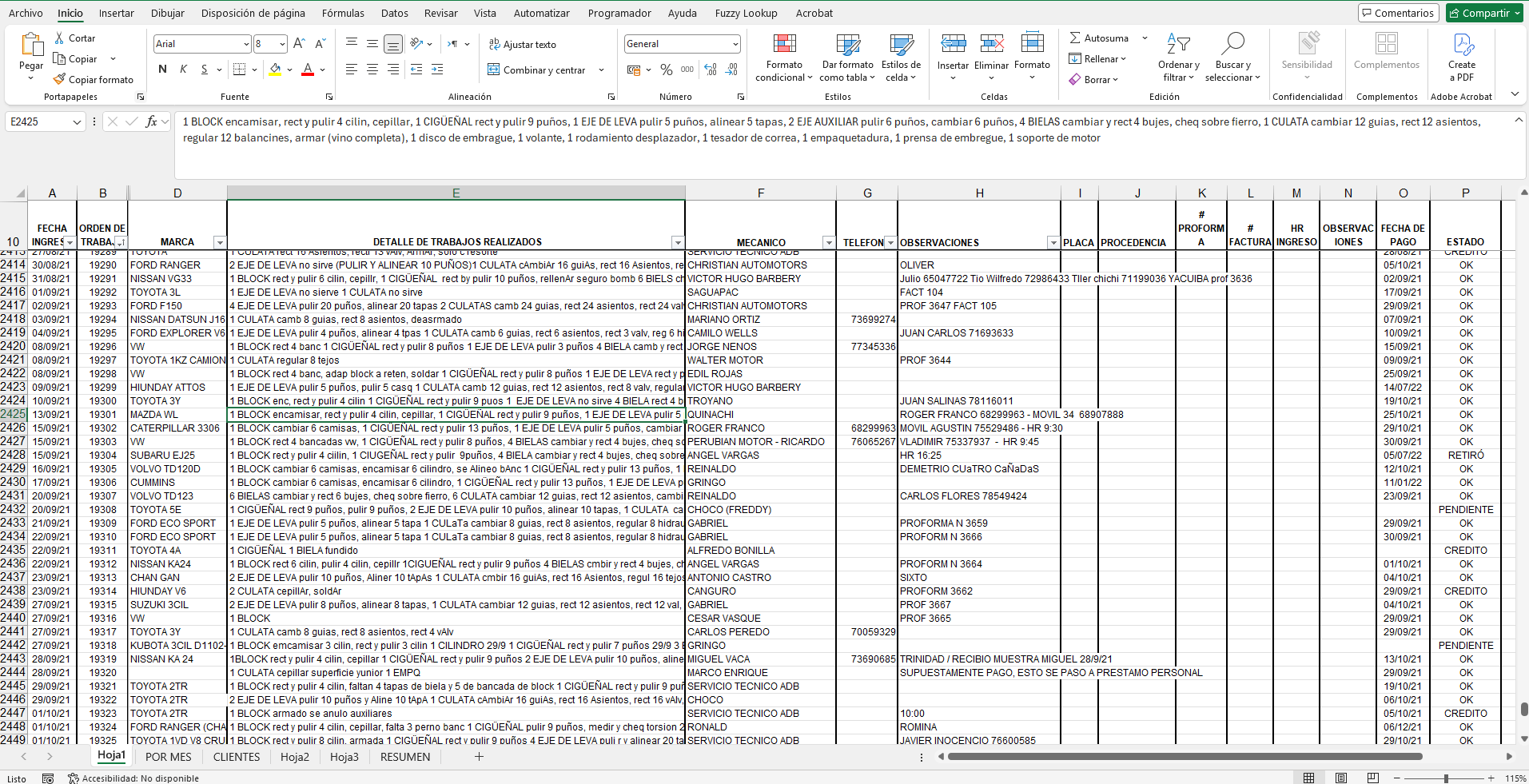This screenshot has height=784, width=1529.
Task: Toggle Normal view in status bar
Action: 1309,778
